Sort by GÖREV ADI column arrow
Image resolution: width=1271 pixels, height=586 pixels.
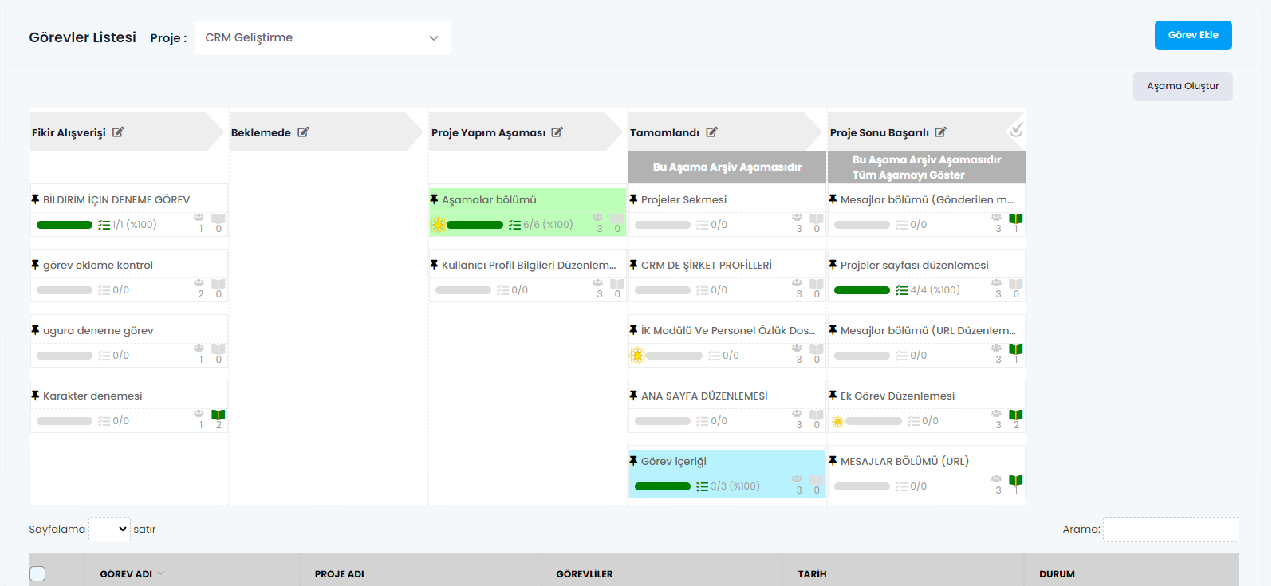click(162, 574)
